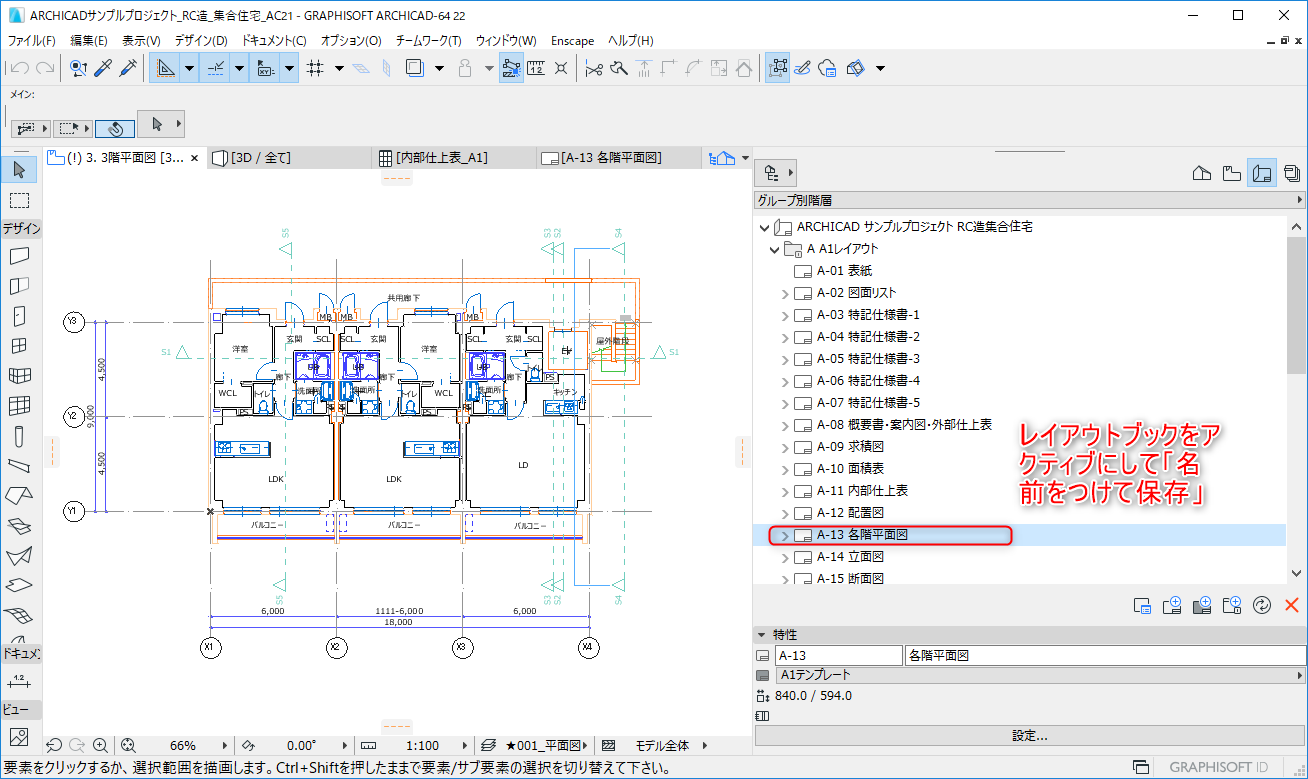Toggle the Tracker coordinates button
Screen dimensions: 1308x779
click(x=265, y=68)
